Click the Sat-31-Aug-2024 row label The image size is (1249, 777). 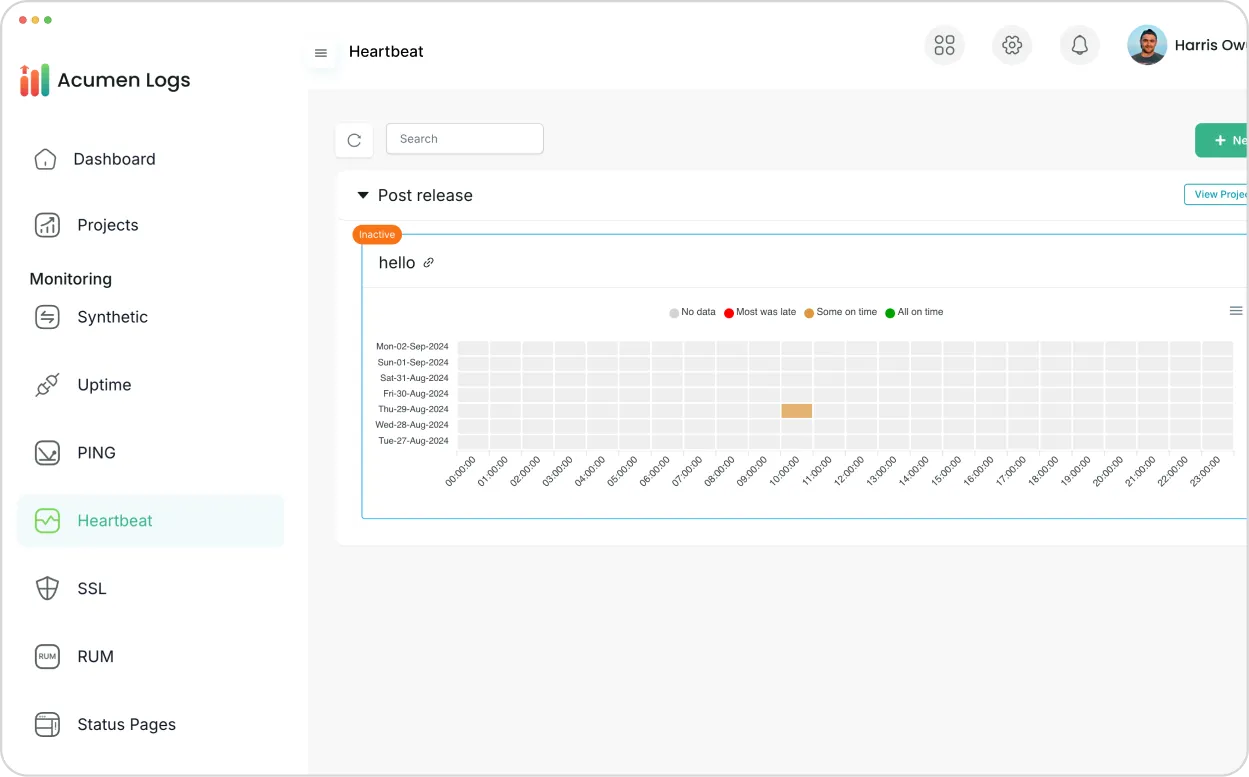click(x=414, y=378)
